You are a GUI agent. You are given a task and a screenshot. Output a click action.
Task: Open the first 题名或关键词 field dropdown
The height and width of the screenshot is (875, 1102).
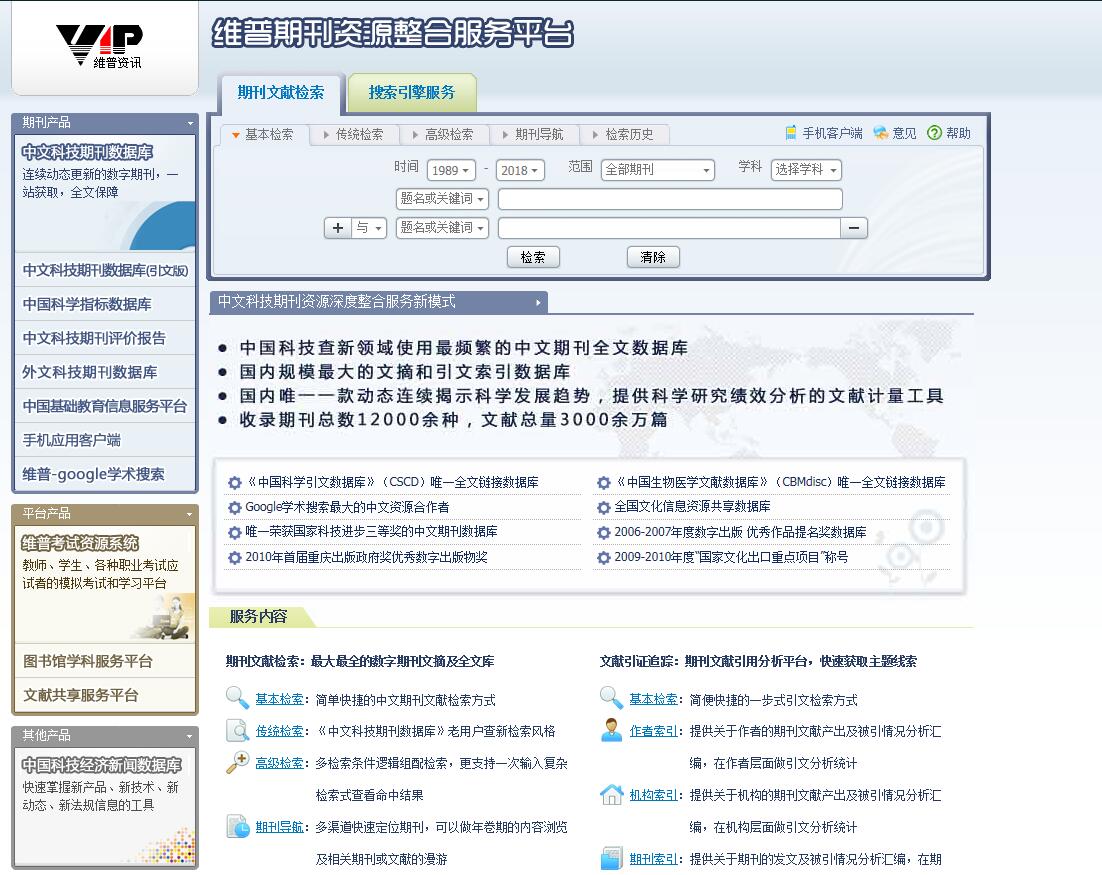[442, 199]
